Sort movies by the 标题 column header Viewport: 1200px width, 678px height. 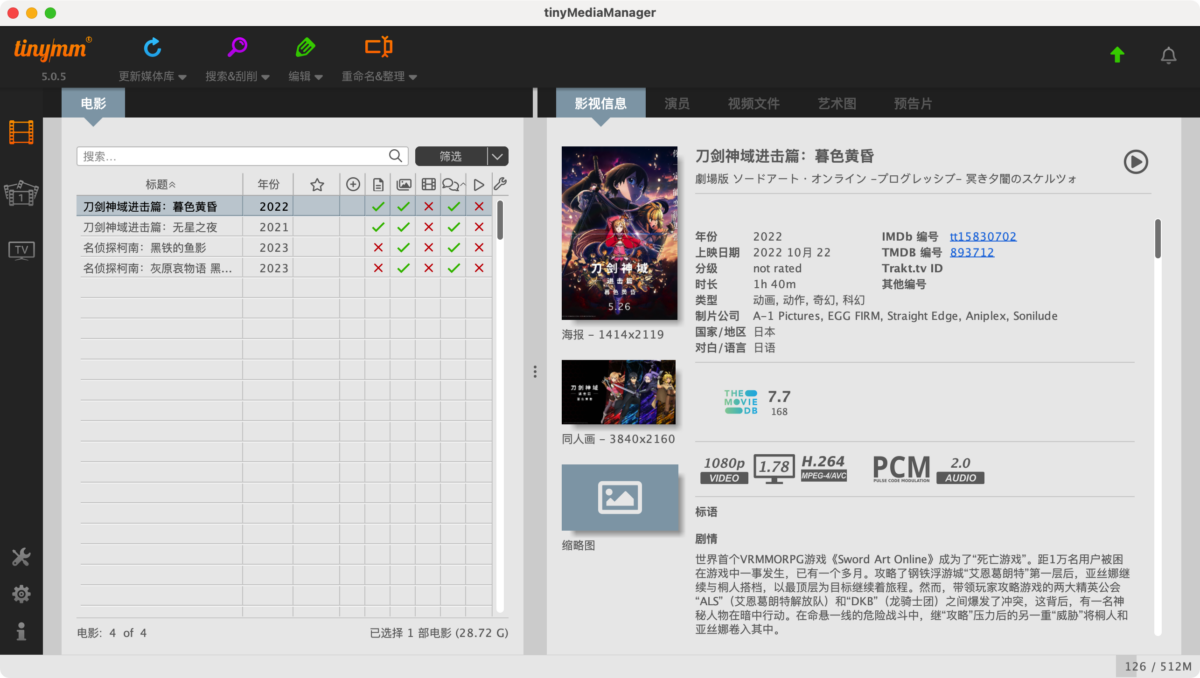pyautogui.click(x=160, y=184)
